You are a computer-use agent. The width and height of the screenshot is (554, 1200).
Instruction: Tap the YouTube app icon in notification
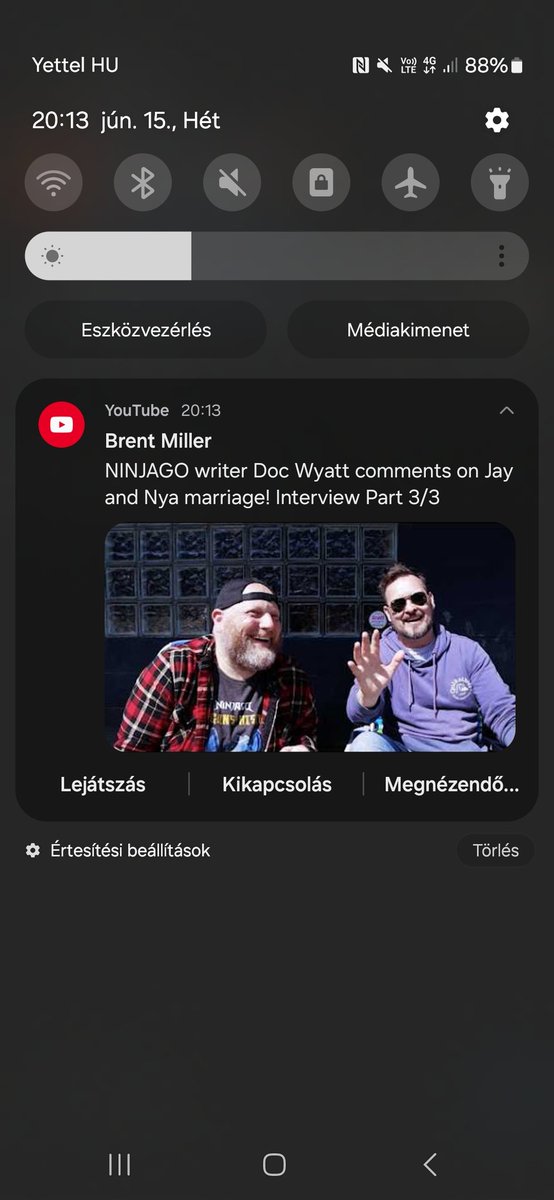(61, 425)
